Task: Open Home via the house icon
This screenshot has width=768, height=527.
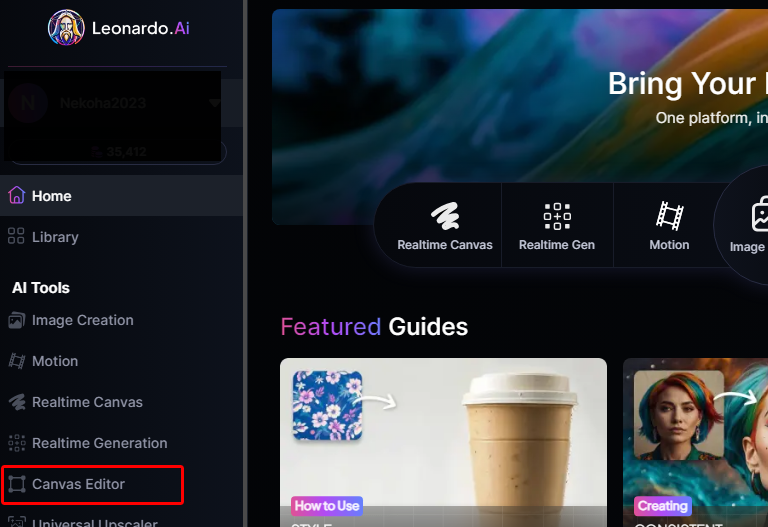Action: pos(17,195)
